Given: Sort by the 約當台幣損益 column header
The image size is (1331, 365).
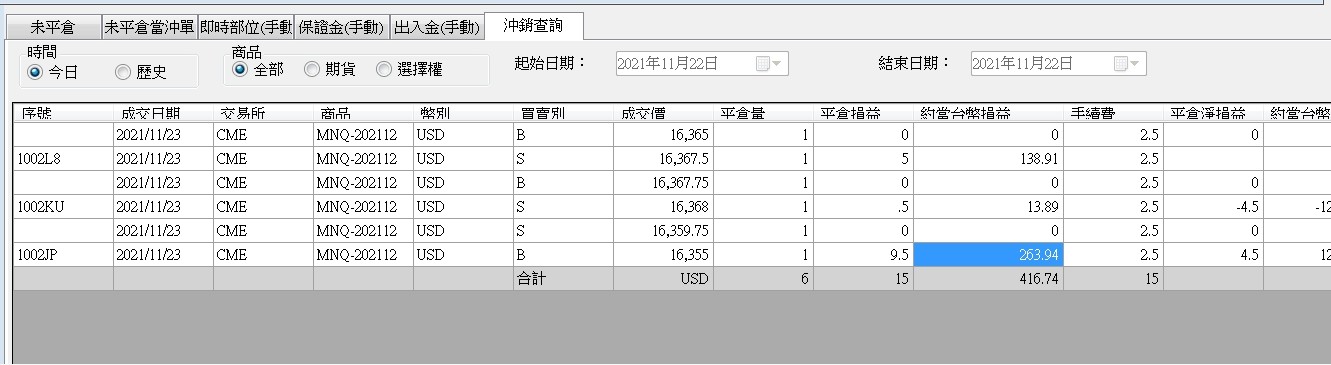Looking at the screenshot, I should click(x=988, y=113).
